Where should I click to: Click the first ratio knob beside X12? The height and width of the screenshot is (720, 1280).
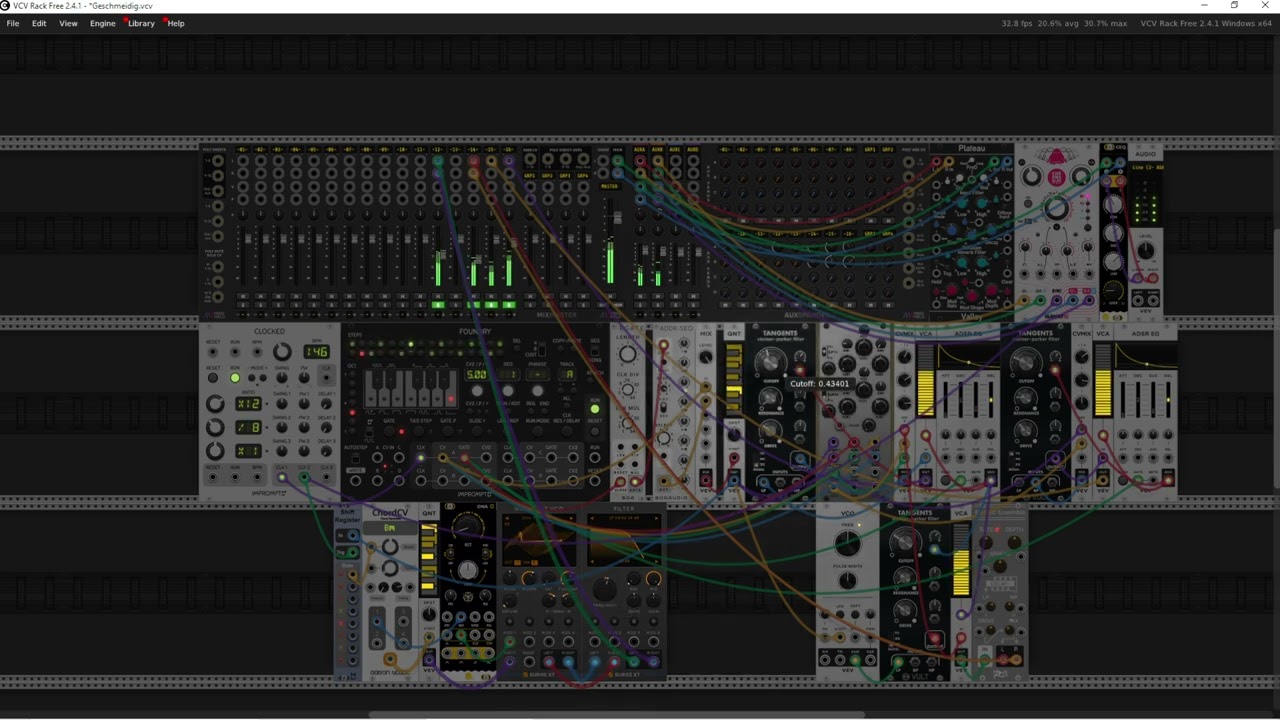[x=215, y=404]
